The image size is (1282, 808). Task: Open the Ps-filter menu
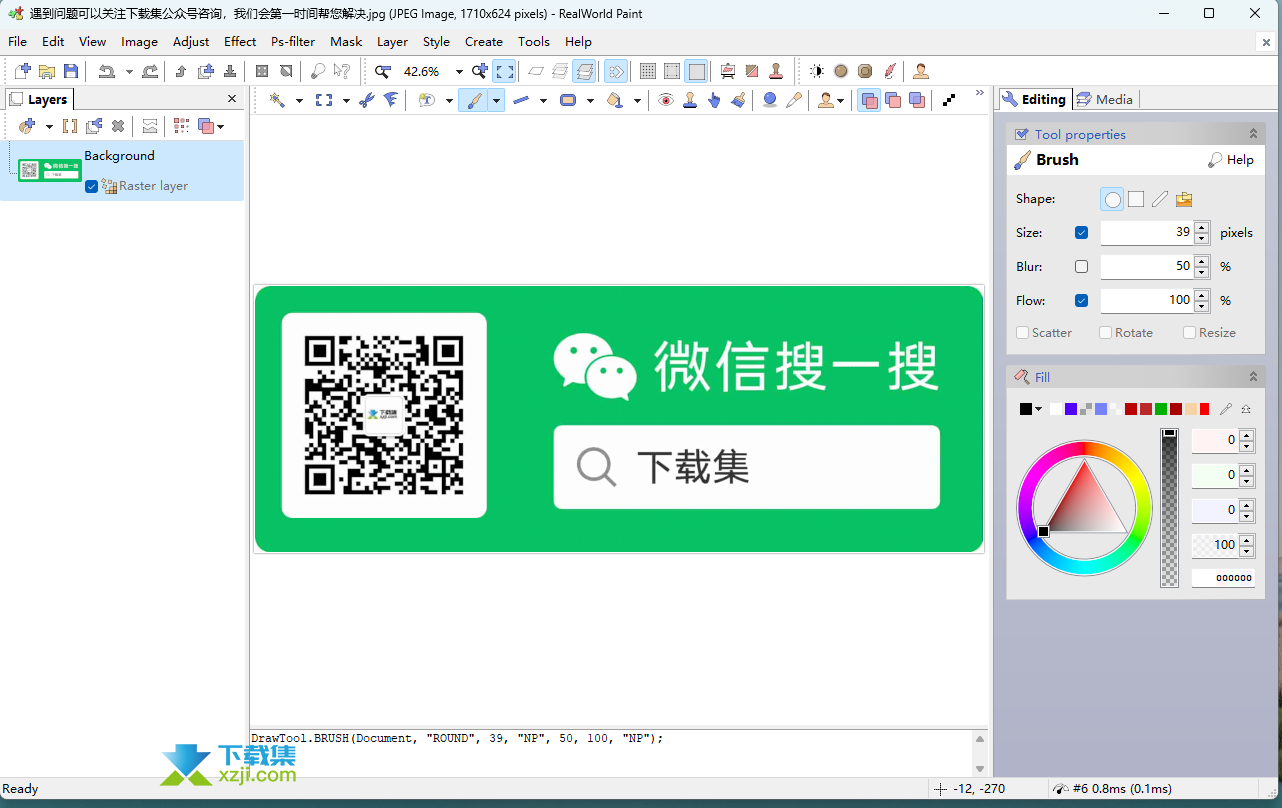293,42
